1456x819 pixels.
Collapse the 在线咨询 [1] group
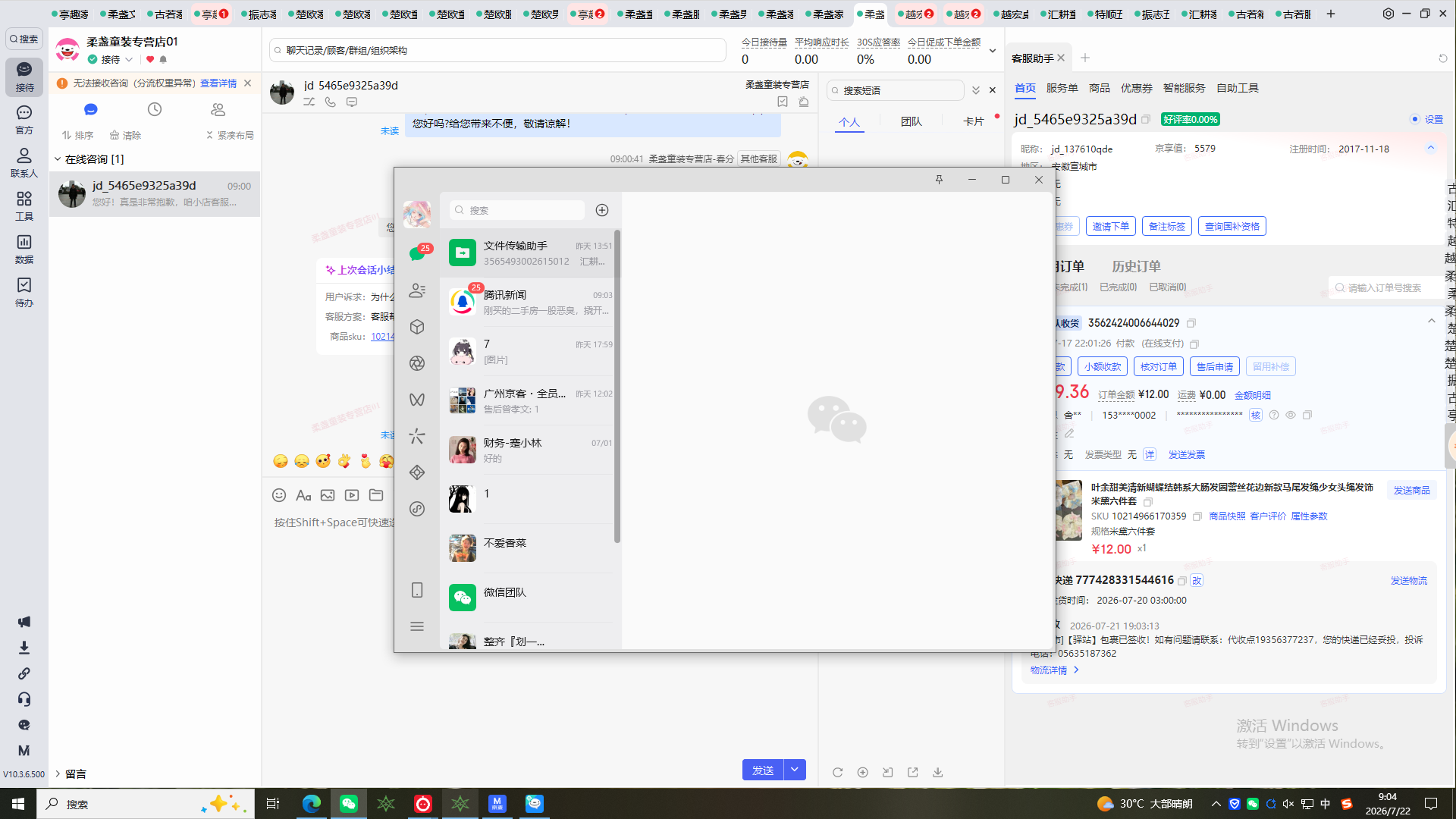point(58,158)
